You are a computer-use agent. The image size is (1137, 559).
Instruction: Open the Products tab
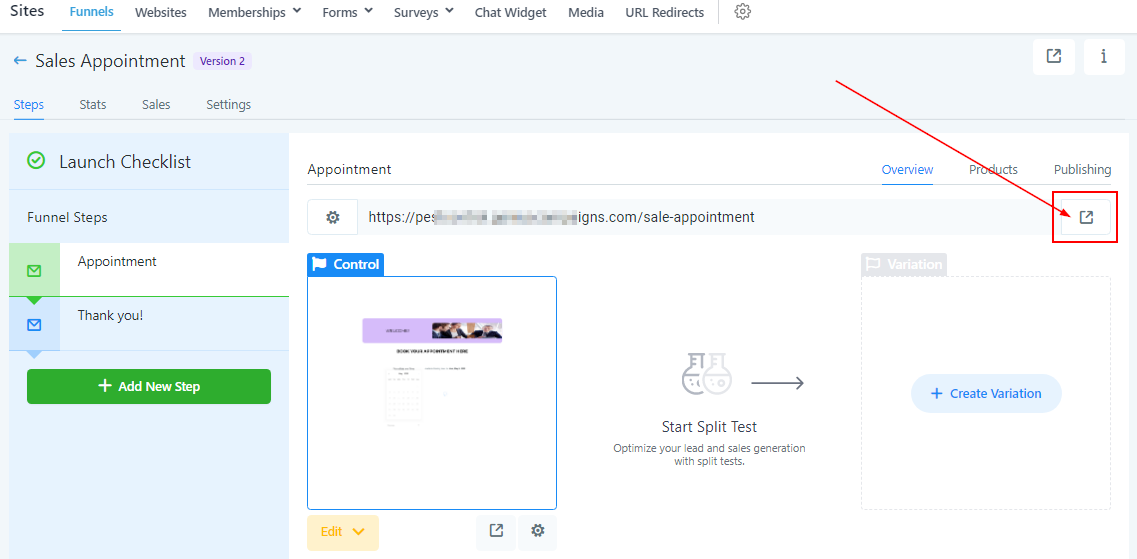click(993, 170)
